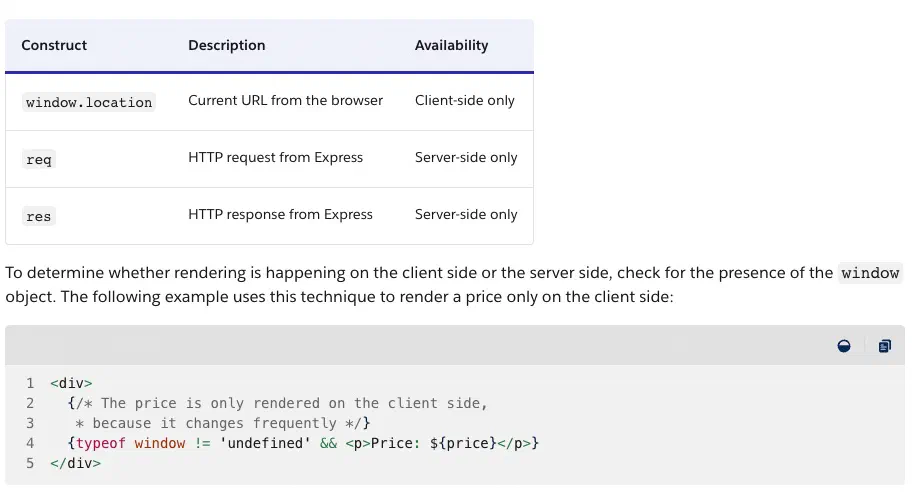
Task: Click 'typeof window' expression on line 4
Action: click(130, 443)
